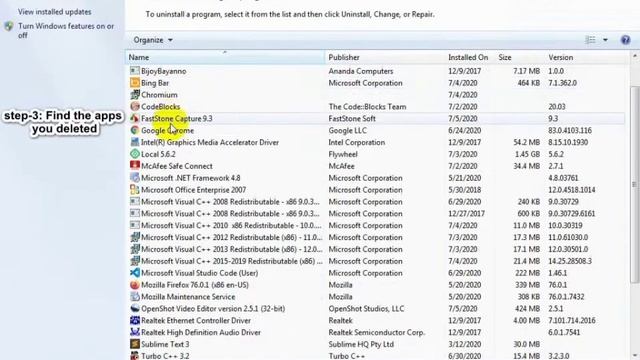
Task: Sort by the Publisher column header
Action: [x=385, y=57]
